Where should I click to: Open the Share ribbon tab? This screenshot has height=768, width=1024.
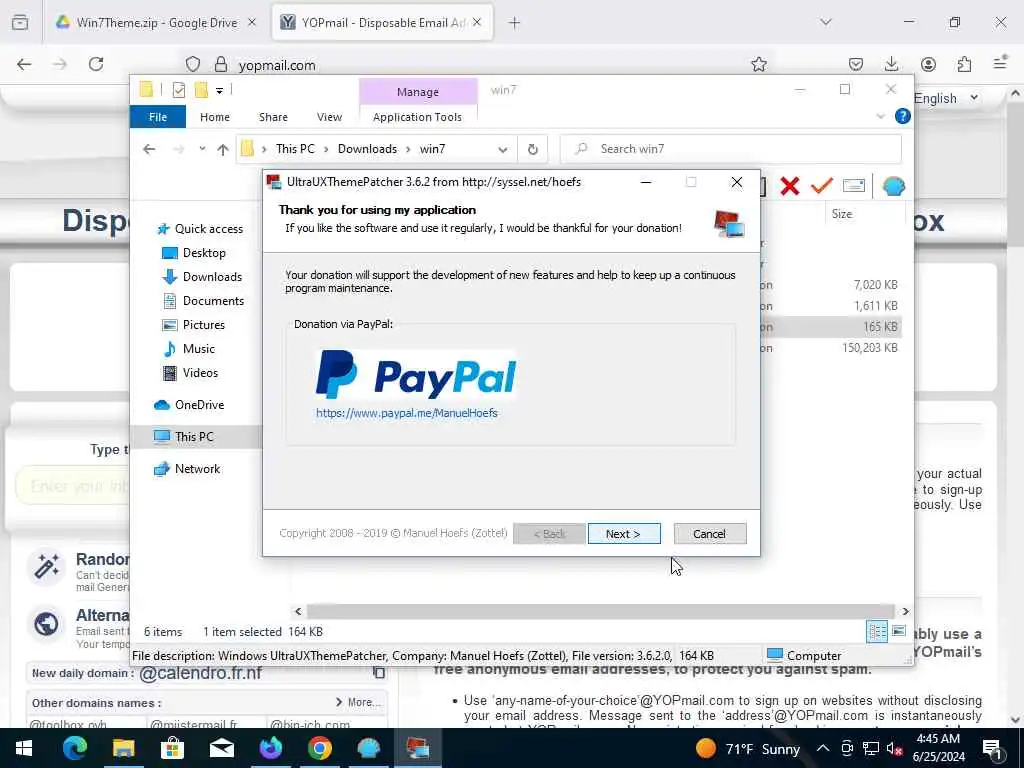[273, 117]
